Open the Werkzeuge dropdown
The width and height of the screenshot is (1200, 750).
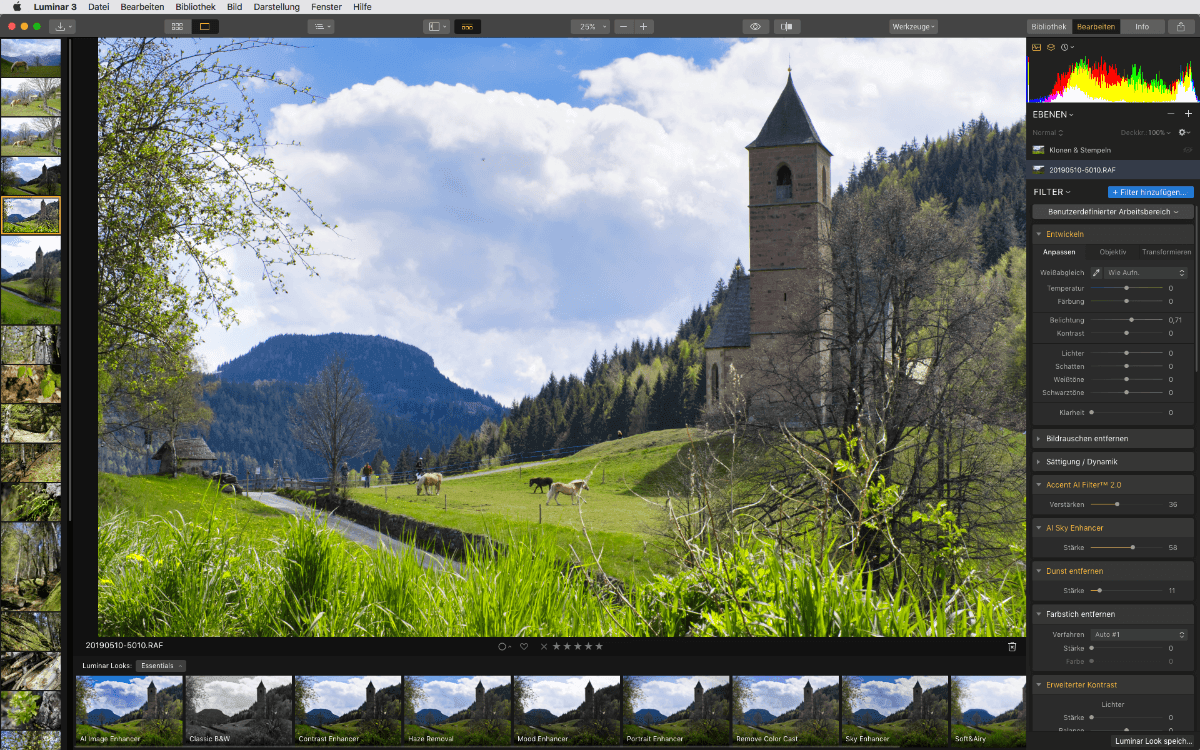[913, 27]
